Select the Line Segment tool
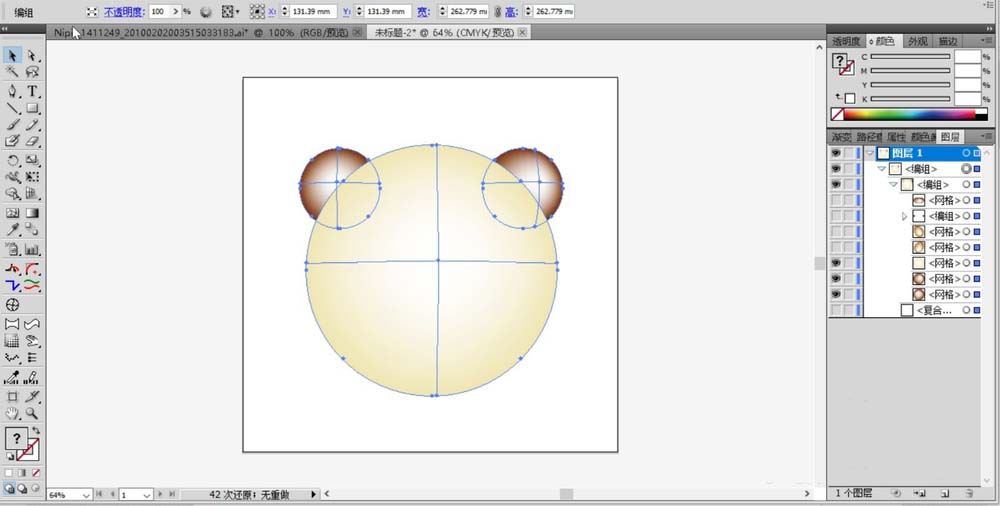The height and width of the screenshot is (506, 1000). [x=12, y=108]
